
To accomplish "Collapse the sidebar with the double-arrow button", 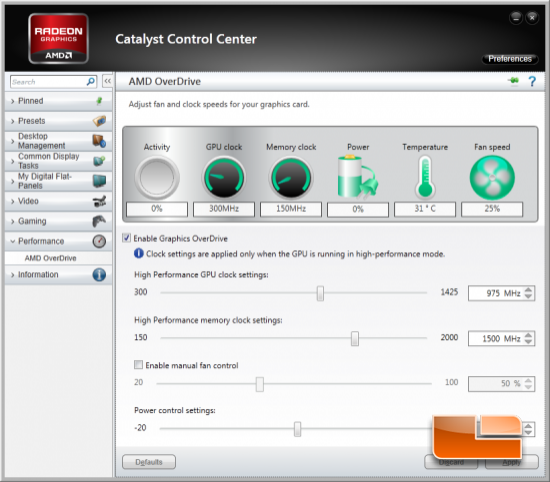I will 107,81.
